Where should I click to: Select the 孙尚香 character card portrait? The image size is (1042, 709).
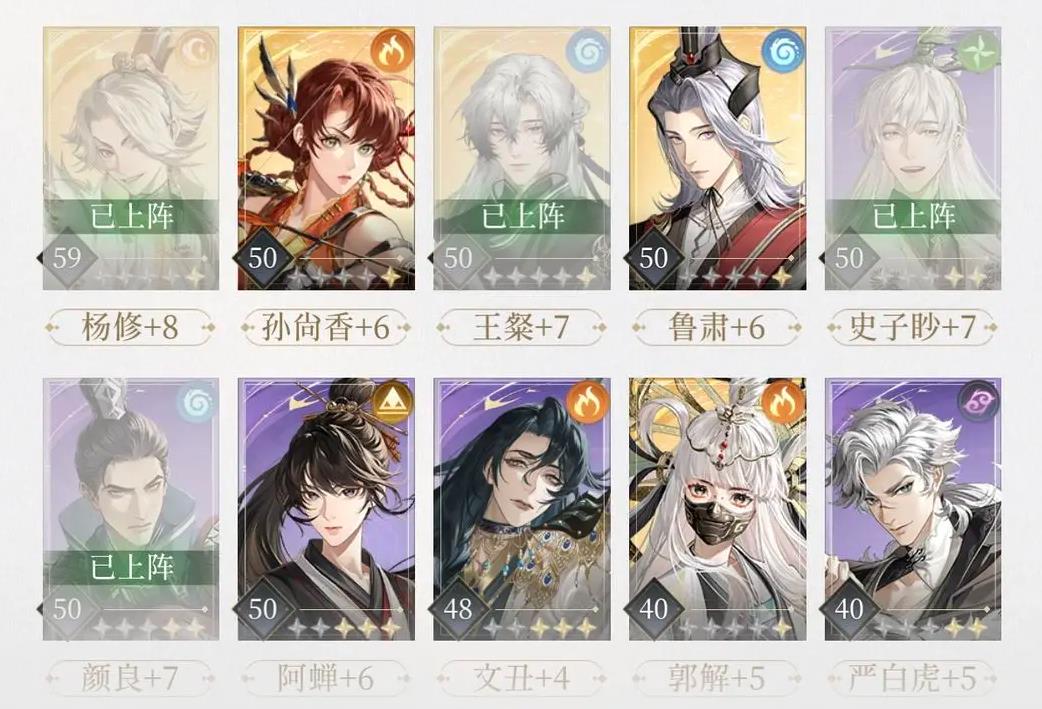click(x=326, y=158)
